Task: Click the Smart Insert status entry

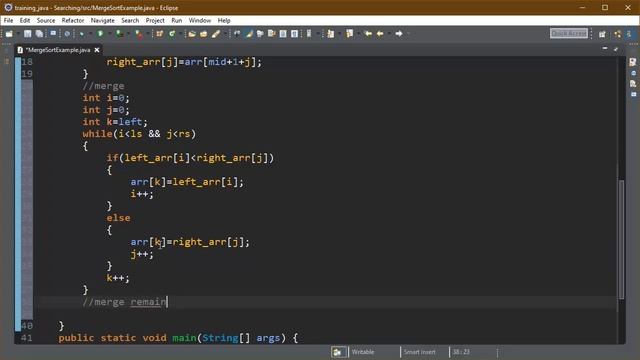Action: pos(420,352)
